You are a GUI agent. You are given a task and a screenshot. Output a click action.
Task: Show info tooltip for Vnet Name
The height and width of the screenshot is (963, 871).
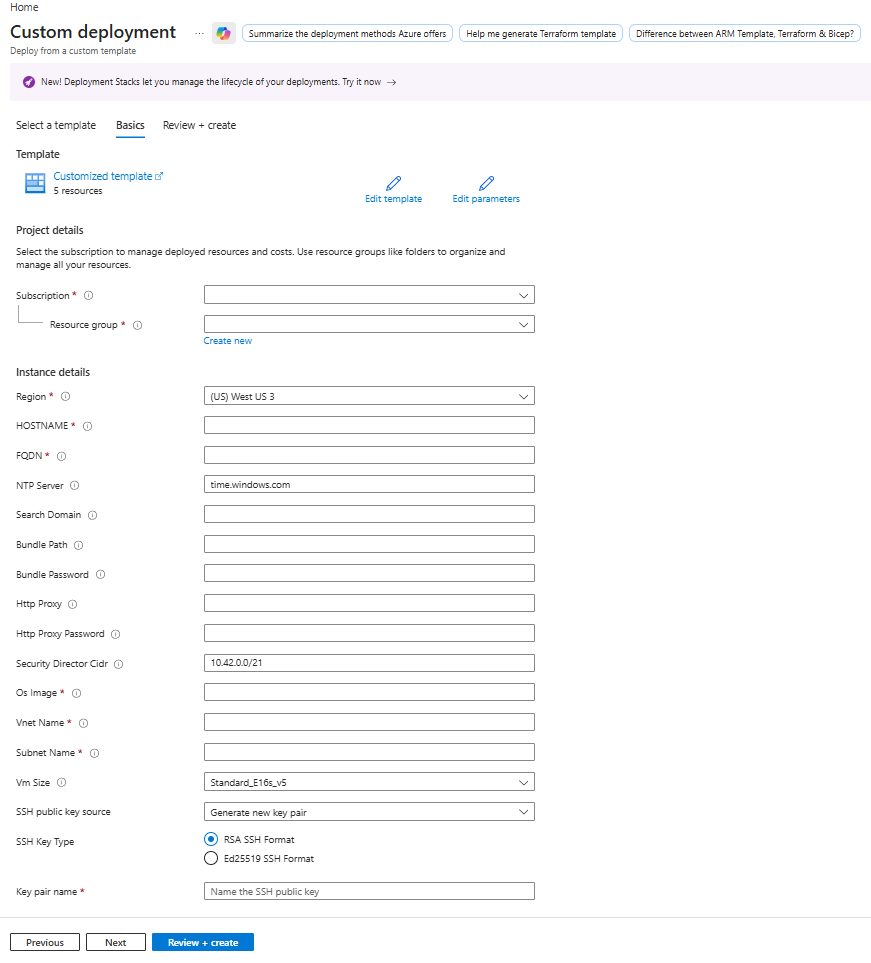pos(84,723)
